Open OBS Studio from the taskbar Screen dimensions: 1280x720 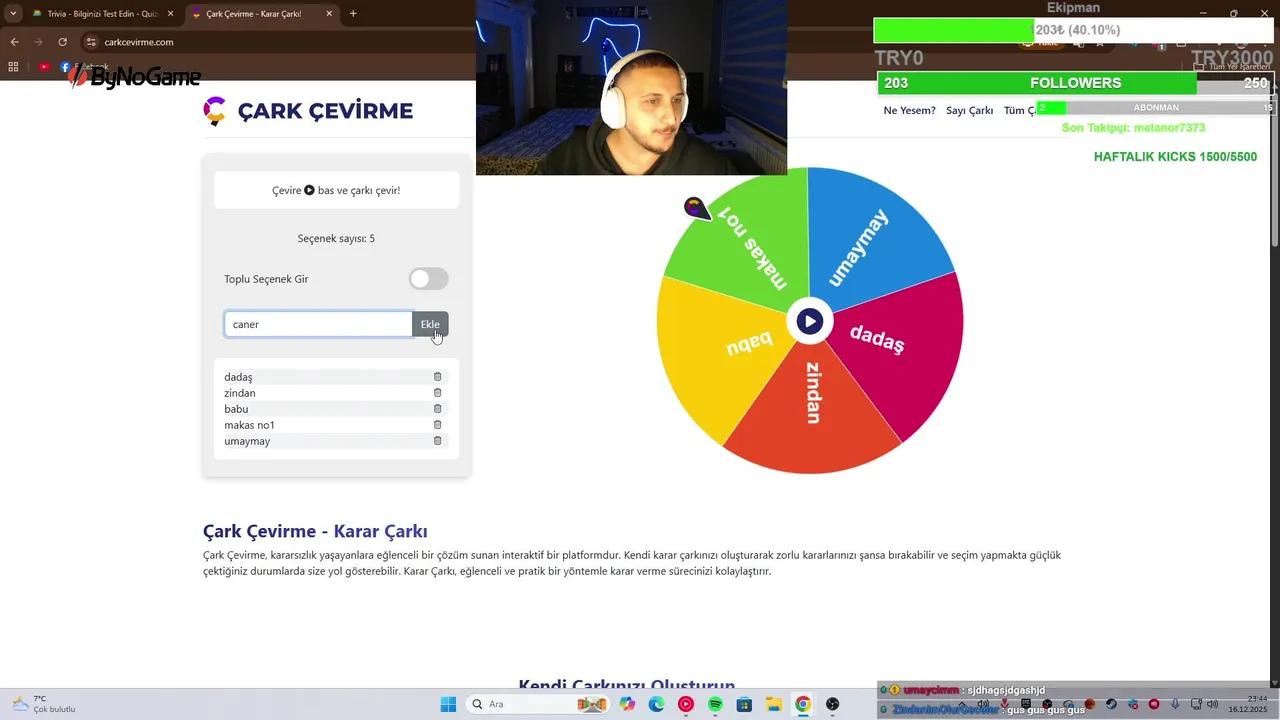coord(832,704)
